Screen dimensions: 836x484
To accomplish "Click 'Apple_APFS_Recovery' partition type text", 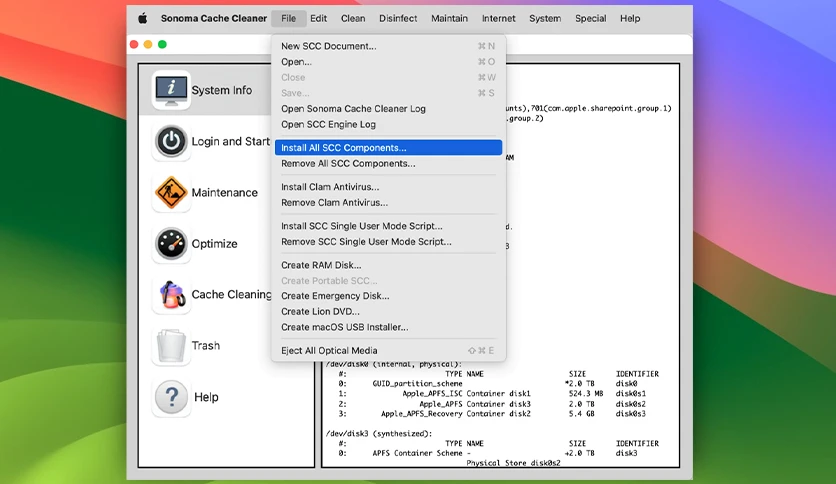I will [x=422, y=414].
